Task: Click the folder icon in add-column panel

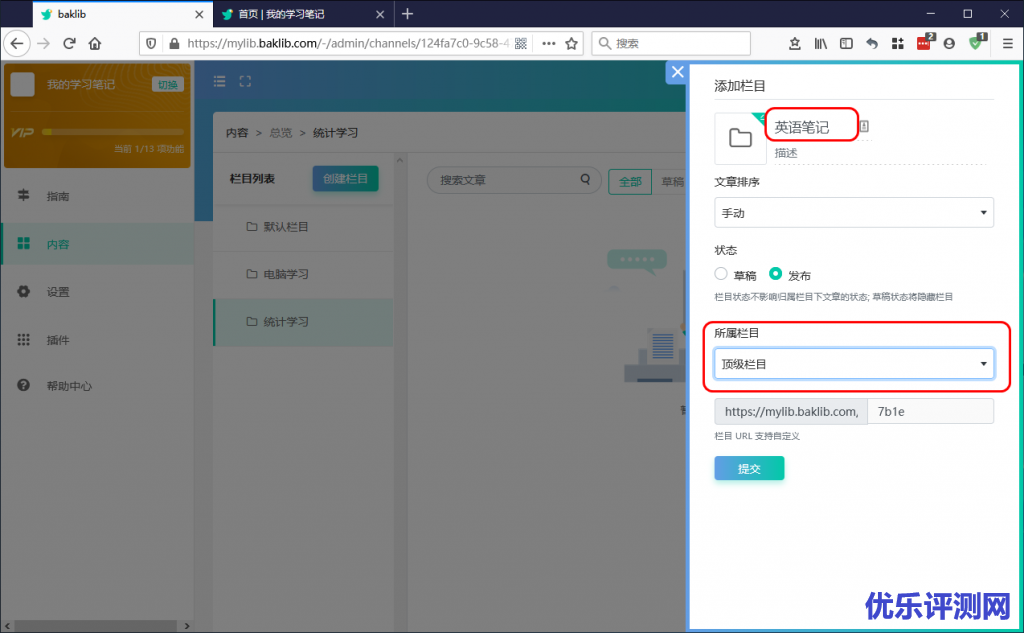Action: pos(740,138)
